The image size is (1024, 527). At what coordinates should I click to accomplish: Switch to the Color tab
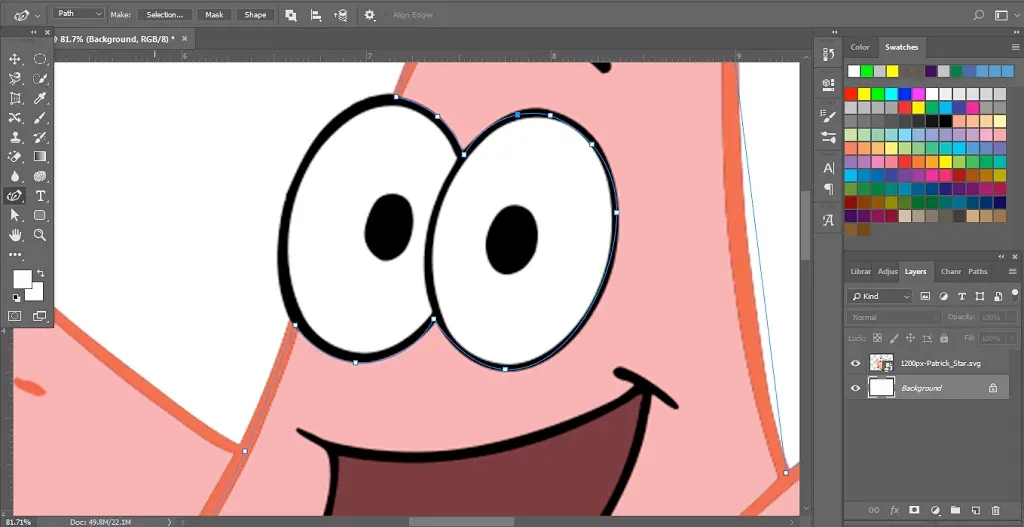point(859,47)
